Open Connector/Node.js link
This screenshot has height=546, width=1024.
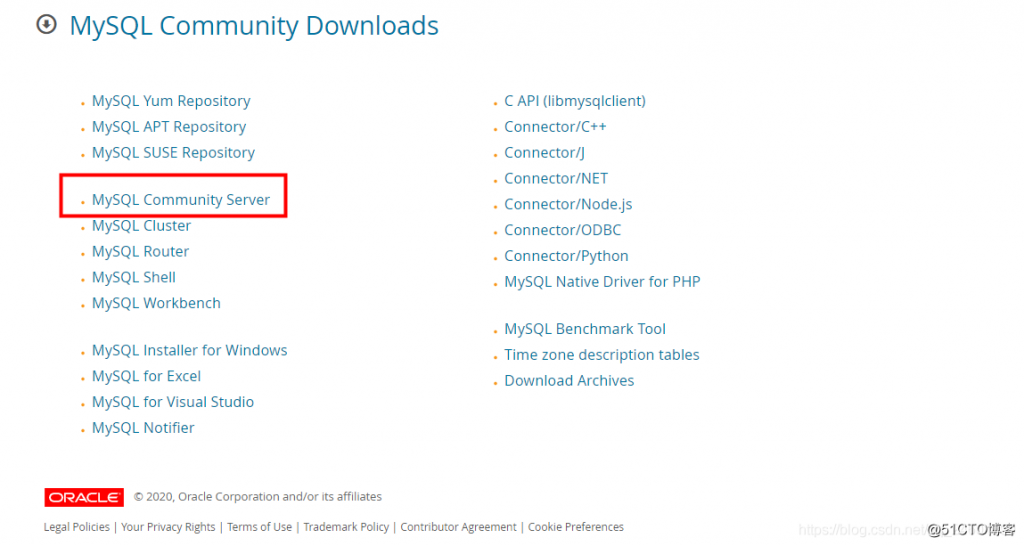pos(568,204)
